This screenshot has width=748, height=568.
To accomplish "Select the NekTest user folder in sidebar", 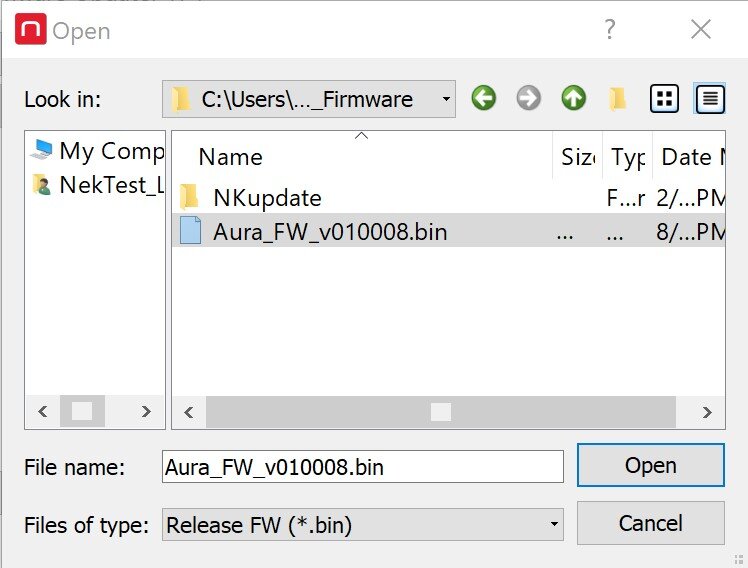I will pyautogui.click(x=97, y=185).
